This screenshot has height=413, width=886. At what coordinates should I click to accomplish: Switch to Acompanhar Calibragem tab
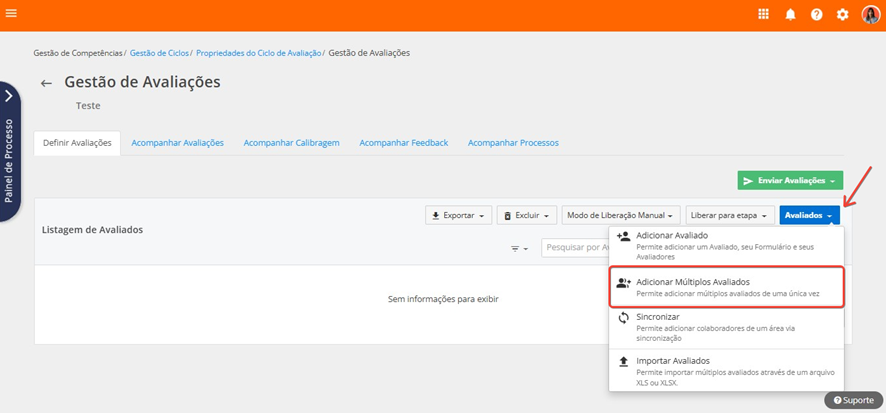pos(291,143)
